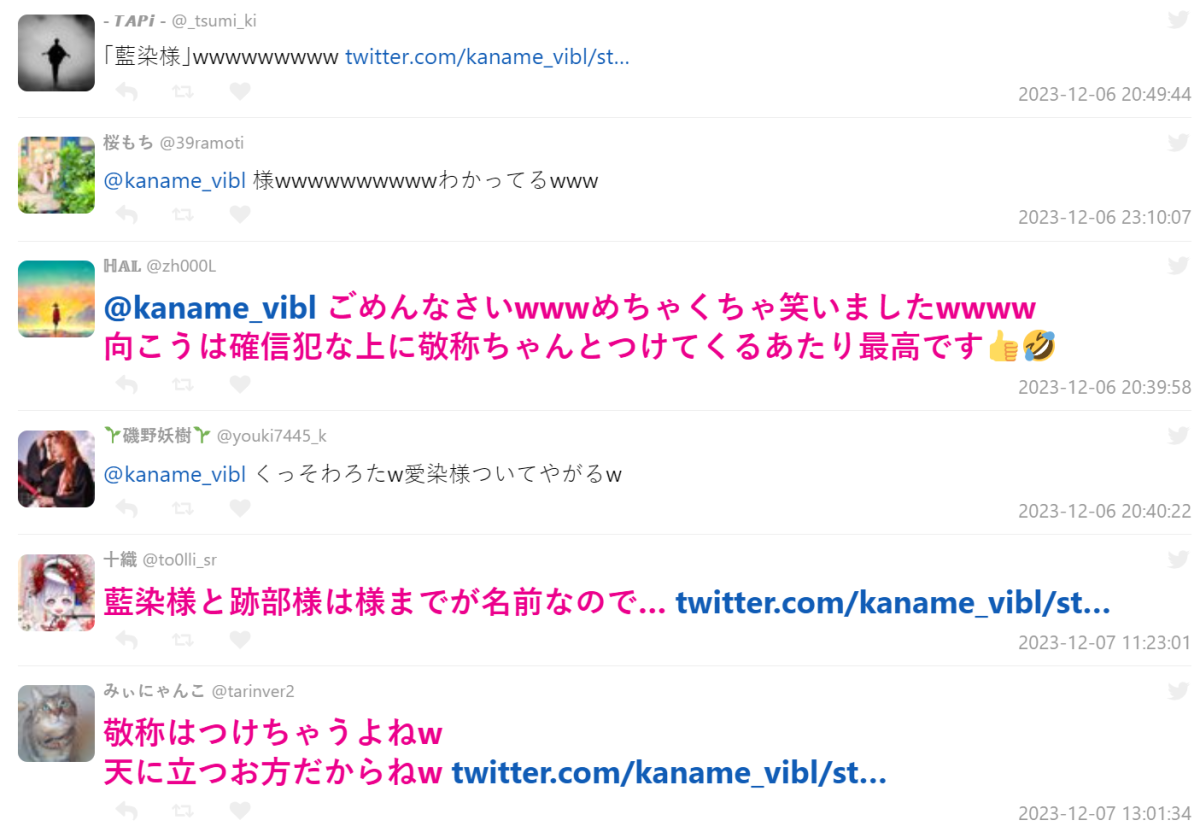Retweet the youki7445_k tweet
Screen dimensions: 1200x832
183,508
